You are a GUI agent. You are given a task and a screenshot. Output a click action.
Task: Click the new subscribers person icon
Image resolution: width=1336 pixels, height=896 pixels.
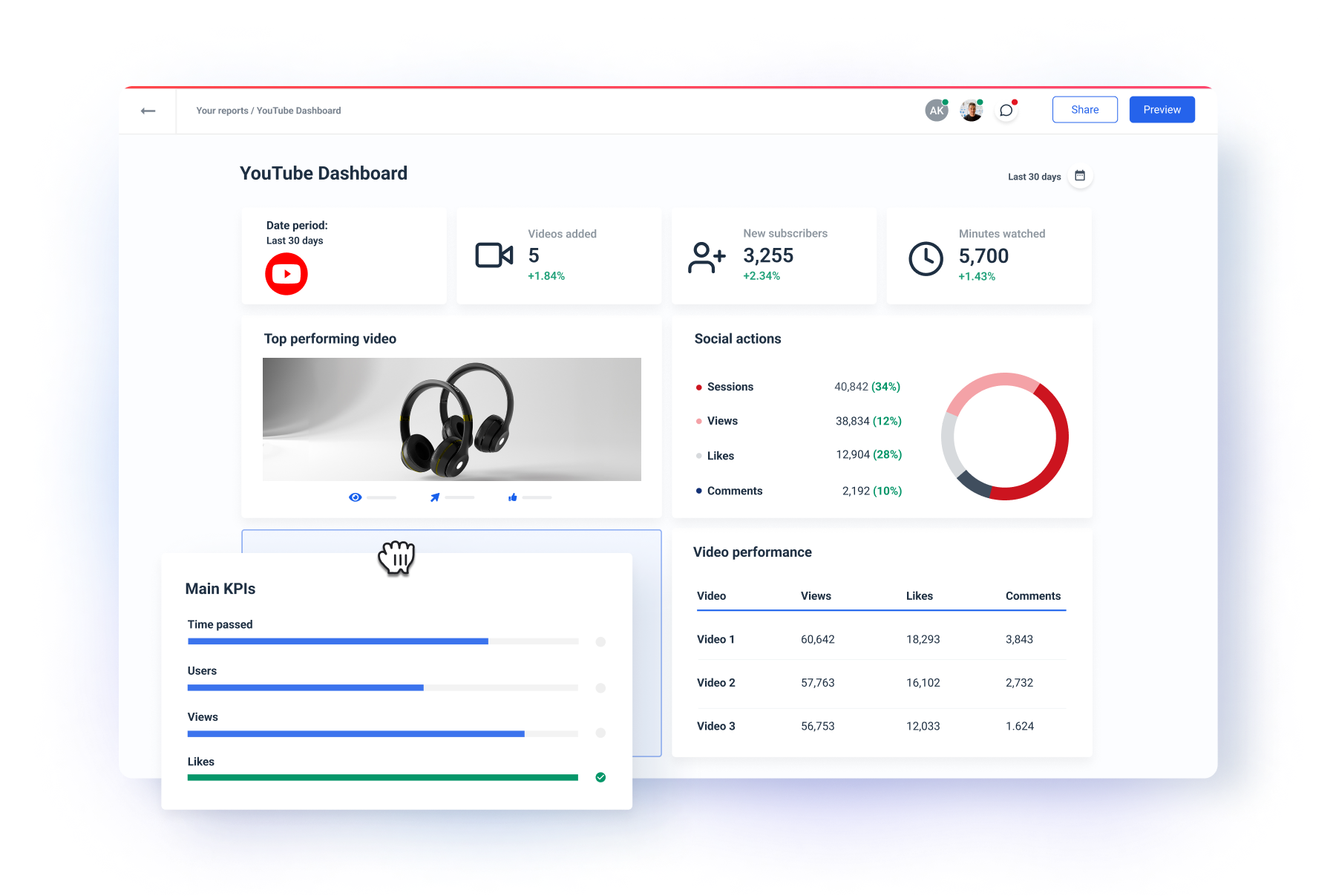pos(705,256)
